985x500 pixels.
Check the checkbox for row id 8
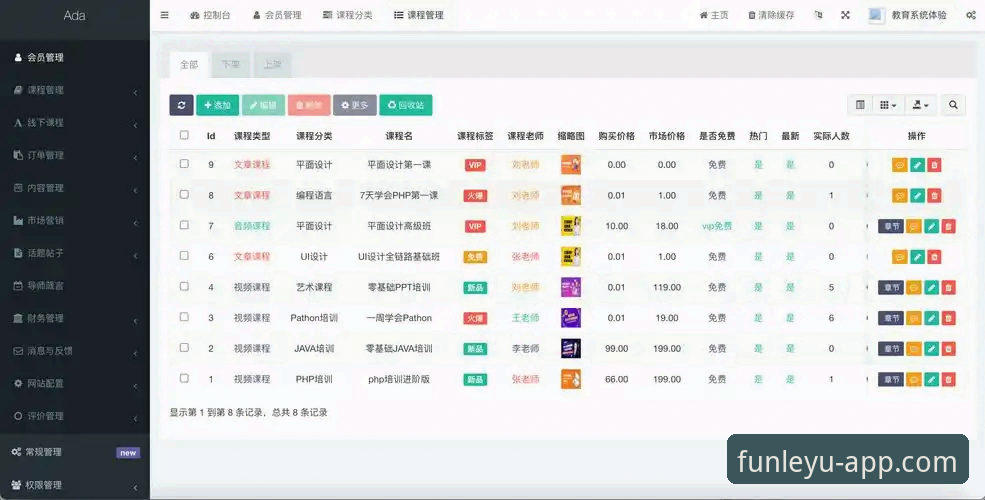point(184,195)
